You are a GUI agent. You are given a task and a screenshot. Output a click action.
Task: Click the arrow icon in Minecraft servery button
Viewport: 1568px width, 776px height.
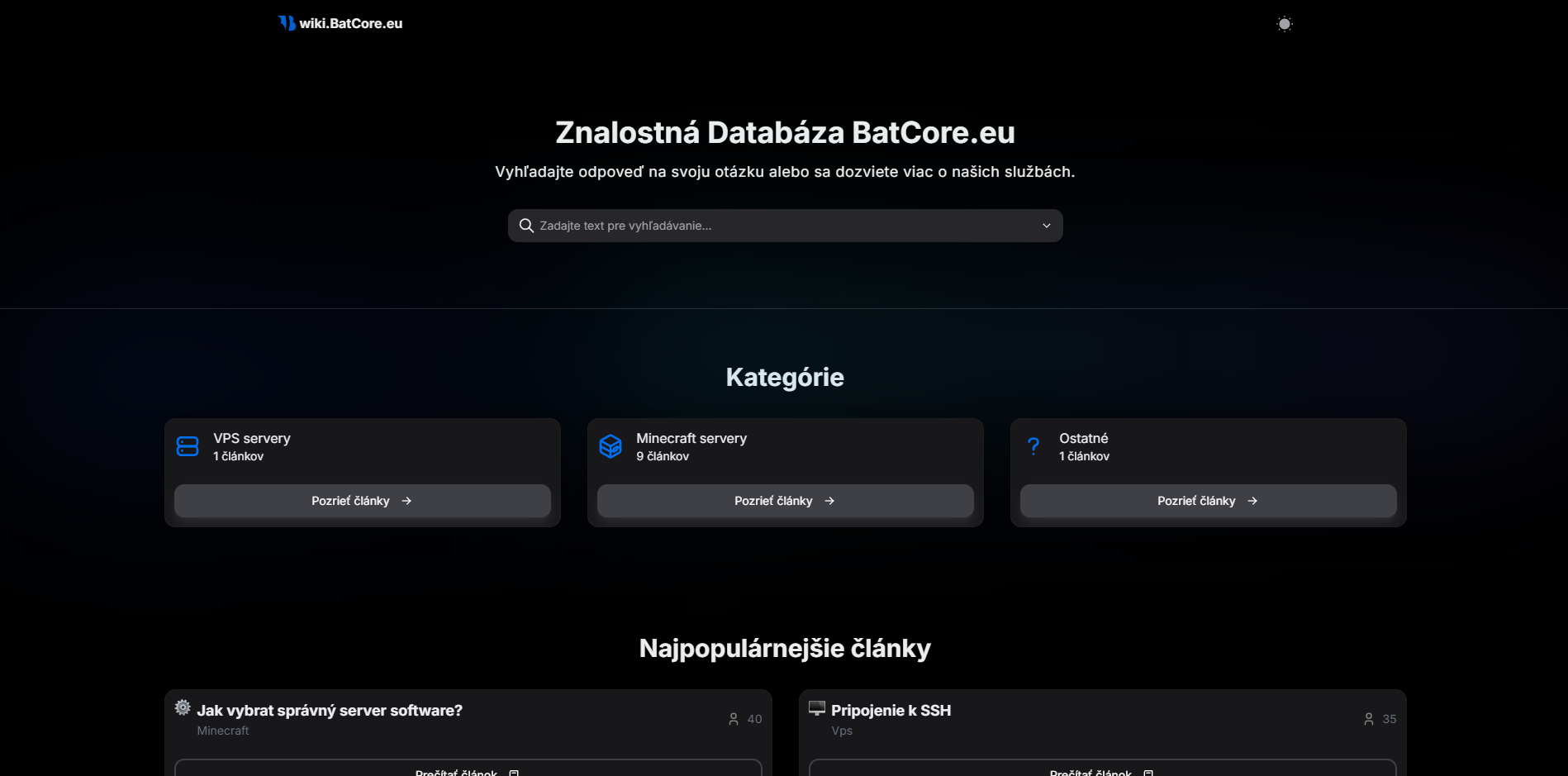click(x=829, y=501)
